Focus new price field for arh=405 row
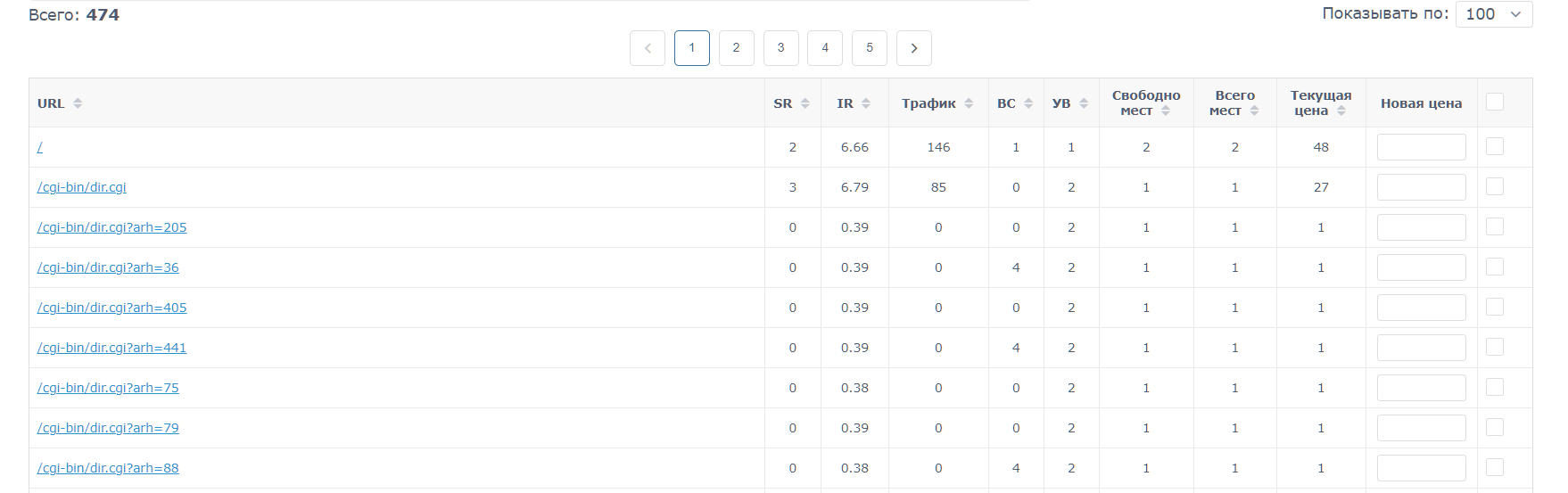 (x=1422, y=308)
